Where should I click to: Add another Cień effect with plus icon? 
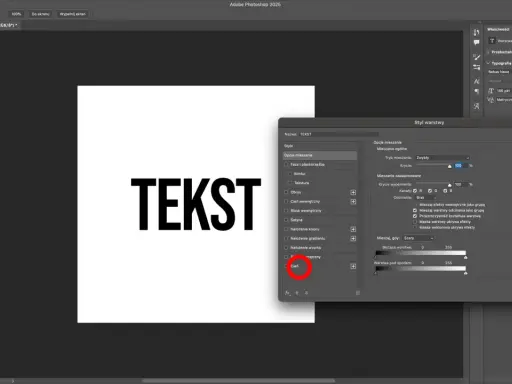[x=353, y=266]
